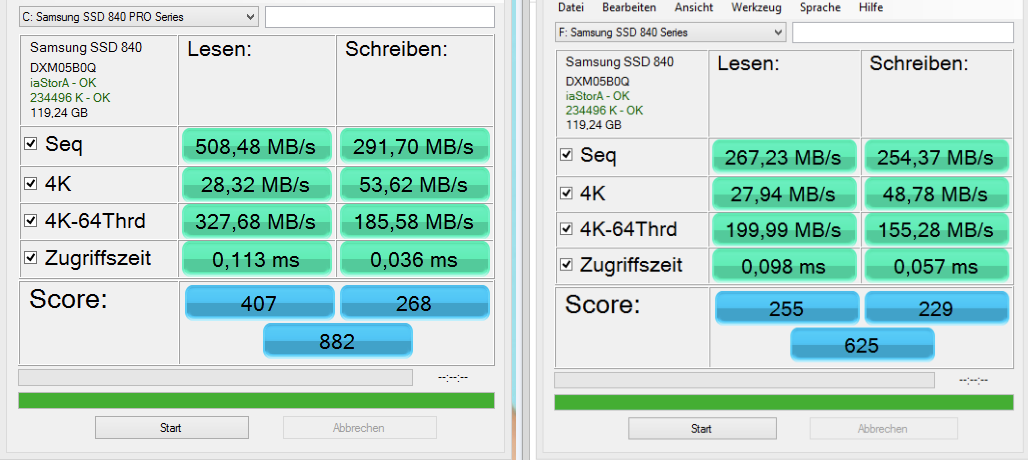Click the Schreiben: header in the right window
Viewport: 1028px width, 460px height.
point(919,64)
